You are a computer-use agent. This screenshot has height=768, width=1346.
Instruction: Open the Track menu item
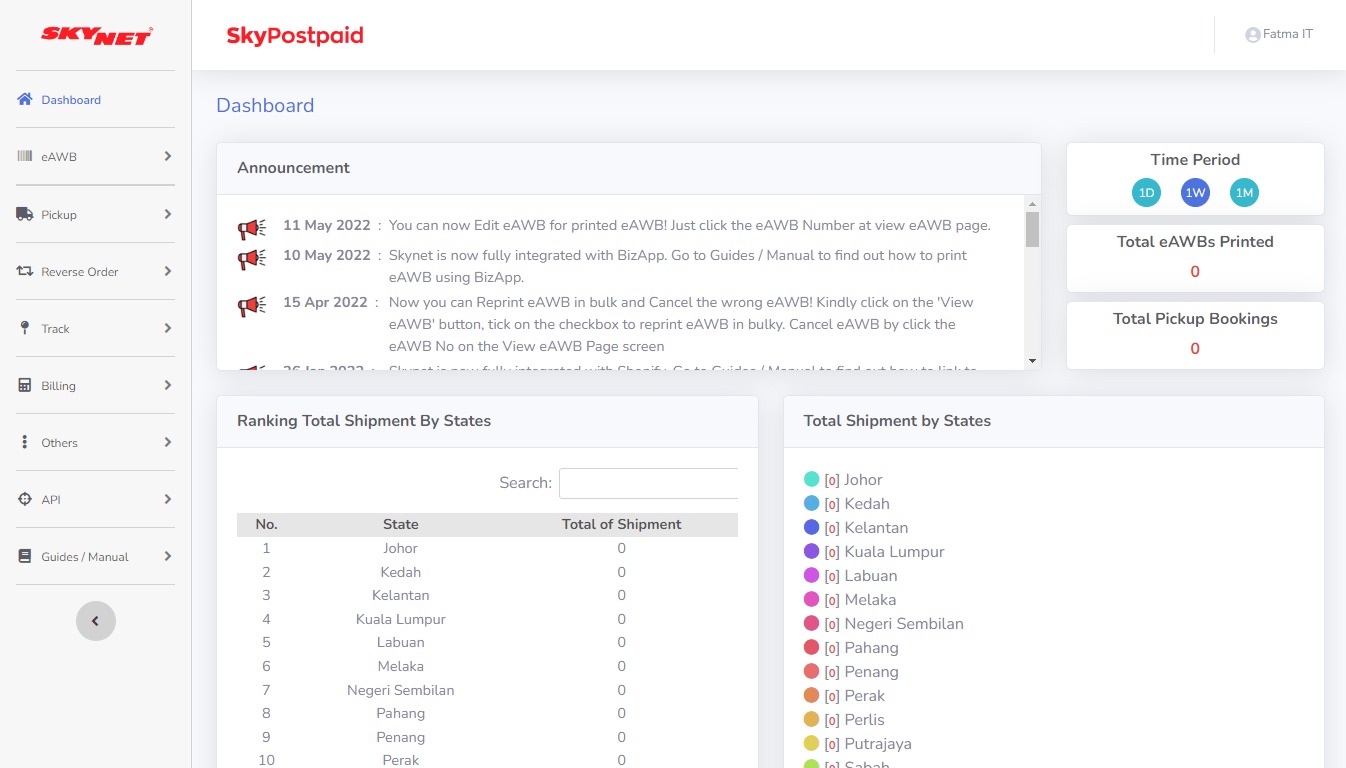(x=55, y=329)
